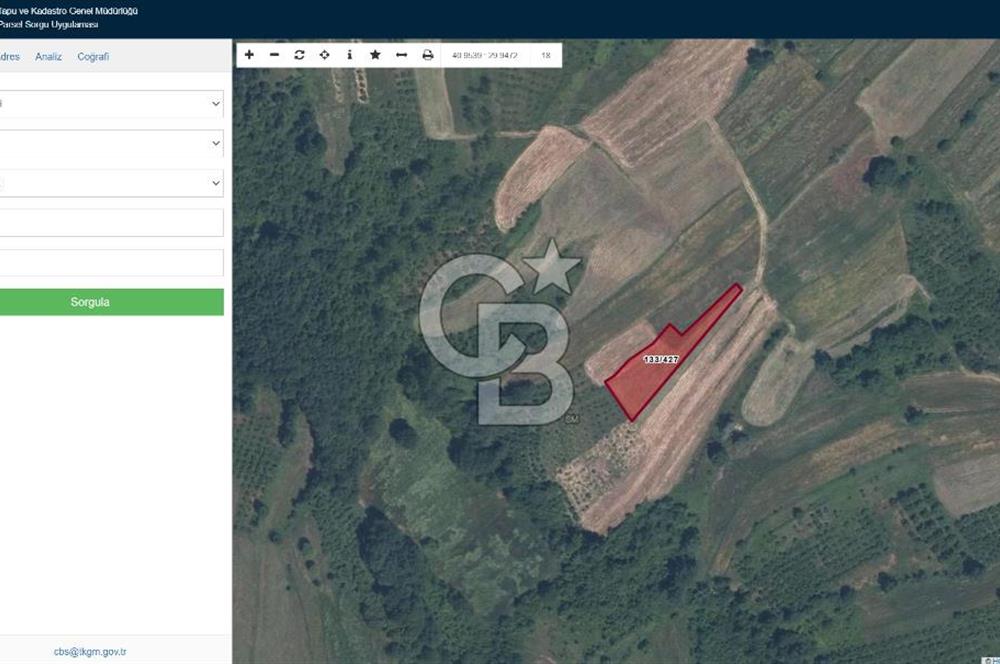Expand the first province dropdown
This screenshot has width=1000, height=664.
pyautogui.click(x=110, y=104)
